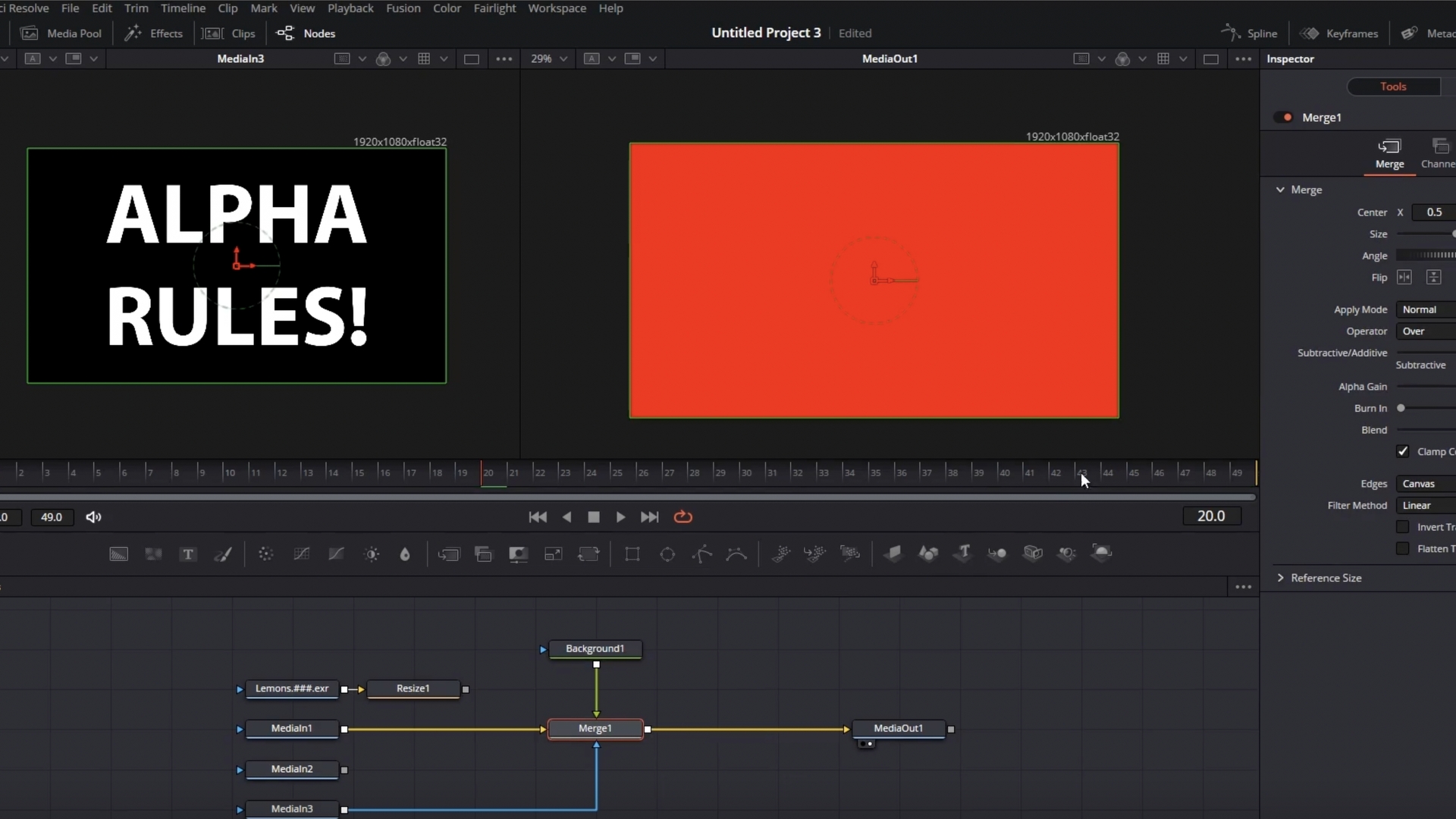The image size is (1456, 819).
Task: Toggle the Media Pool panel
Action: (61, 33)
